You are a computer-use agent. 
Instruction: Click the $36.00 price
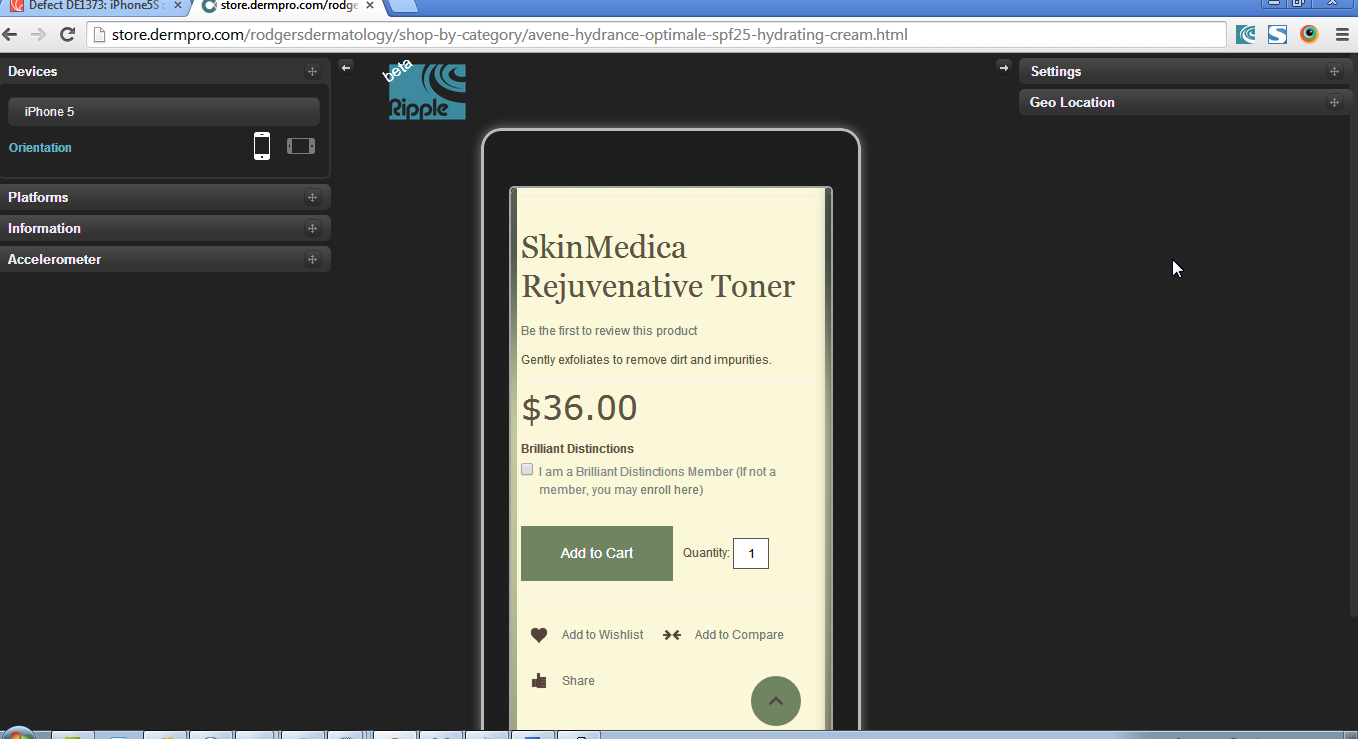[579, 408]
